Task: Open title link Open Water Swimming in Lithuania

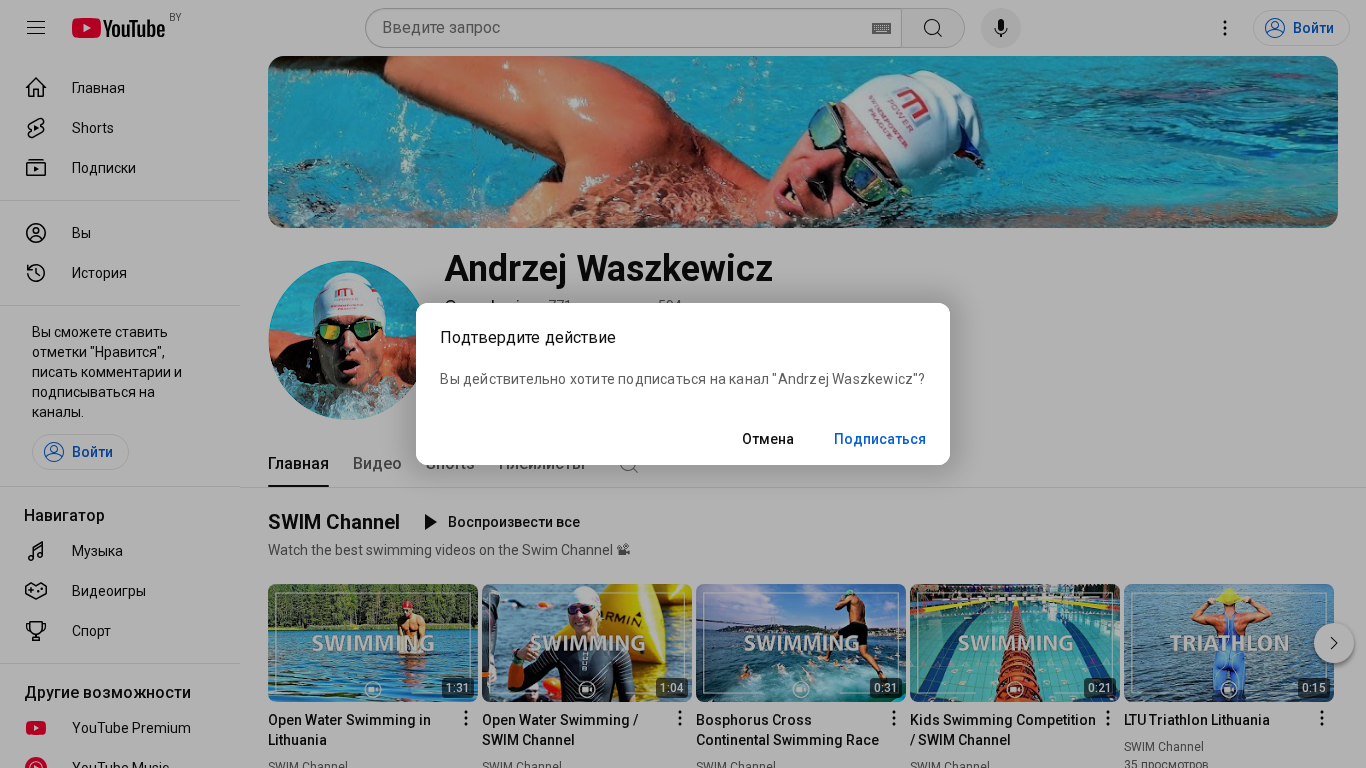Action: click(349, 730)
